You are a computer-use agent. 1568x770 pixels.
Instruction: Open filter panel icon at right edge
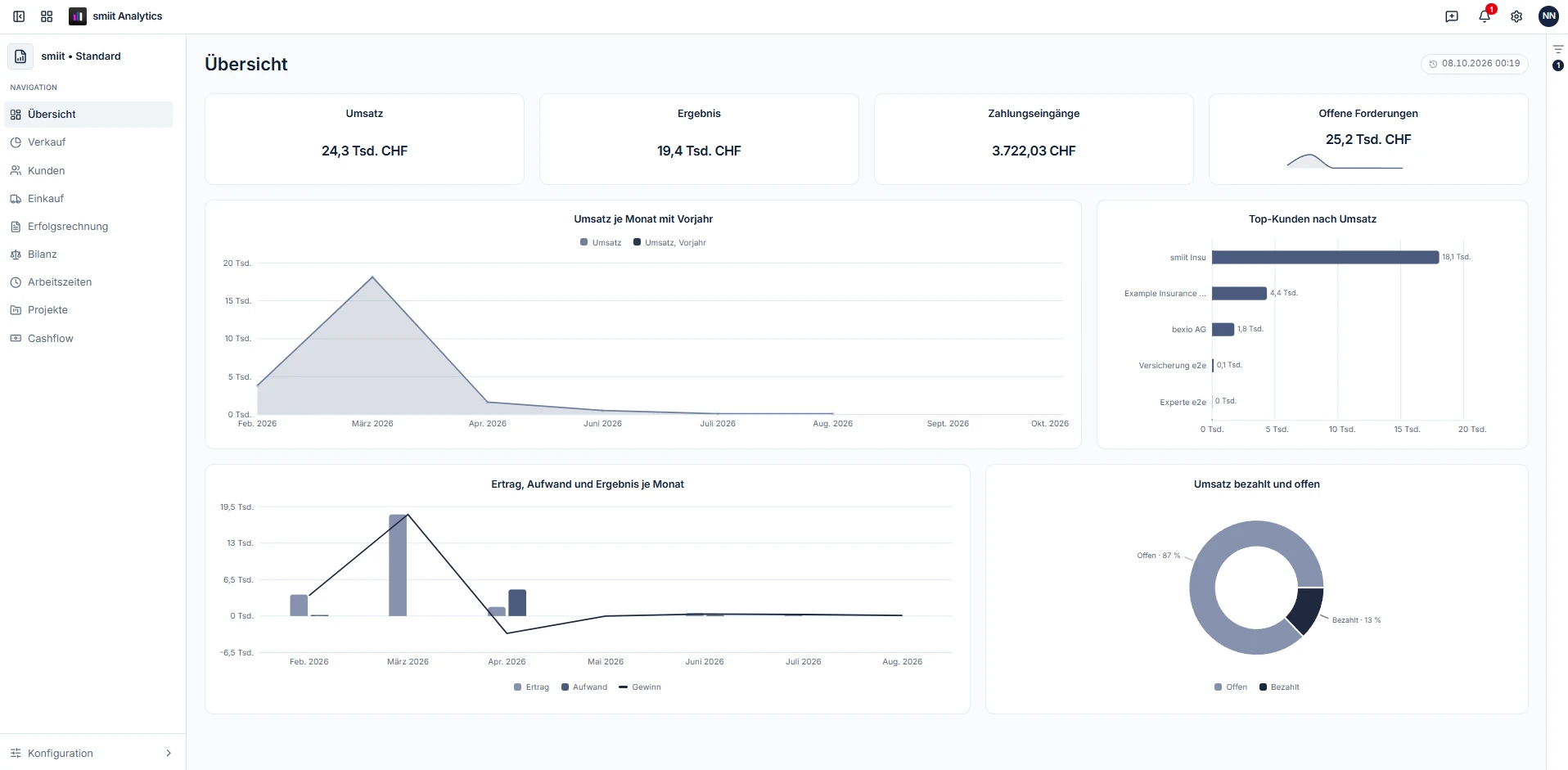[x=1558, y=50]
